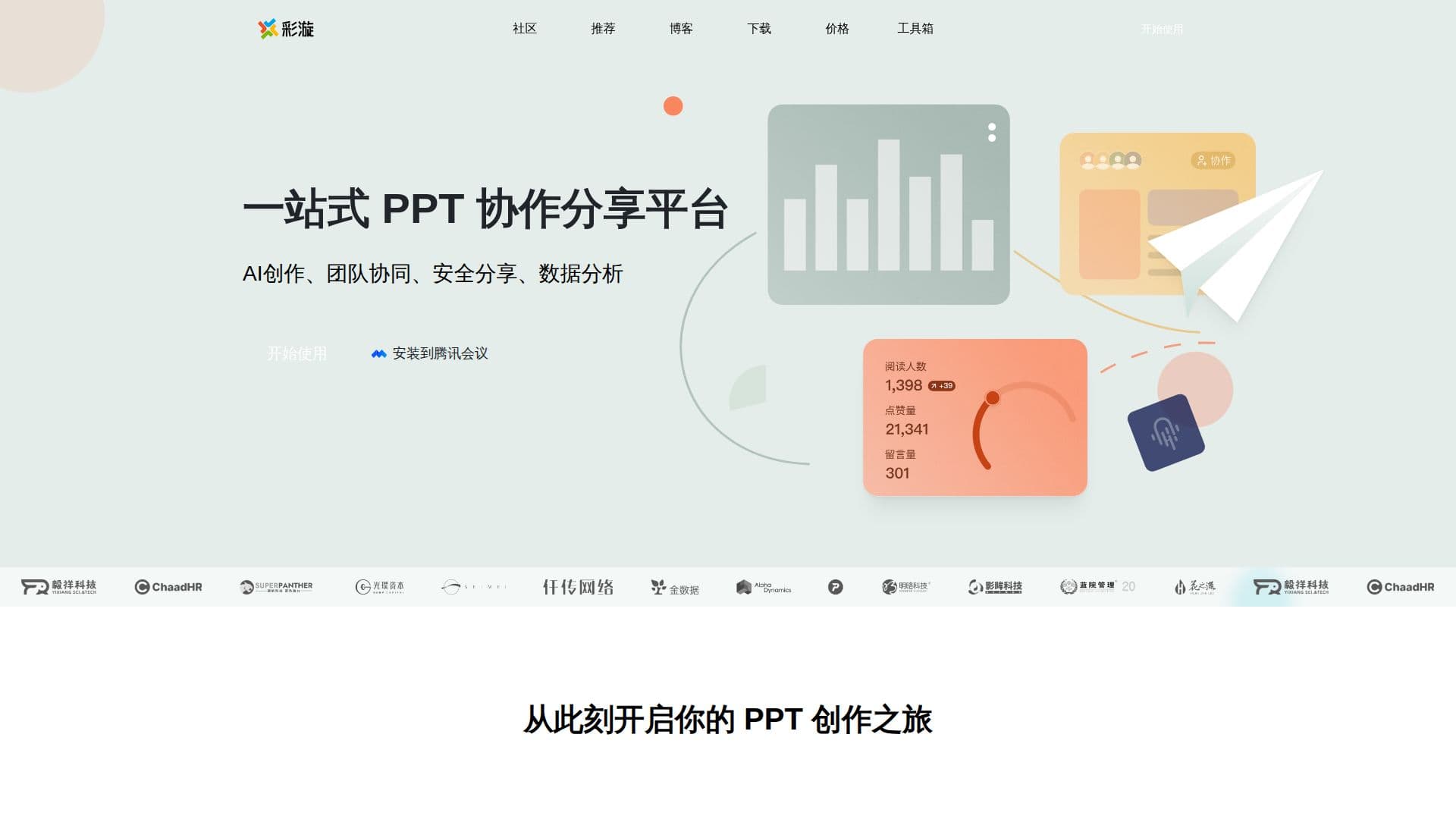Click the 安装到腾讯会议 link

430,353
